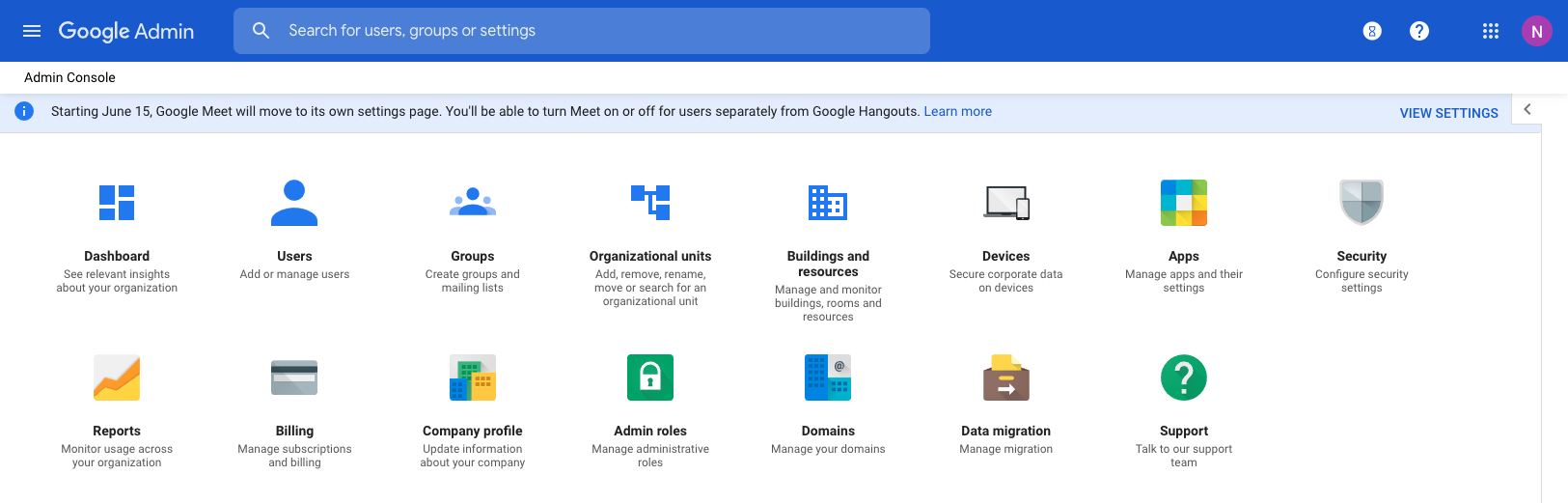Open the Apps colorful icon
Viewport: 1568px width, 503px height.
(1184, 203)
